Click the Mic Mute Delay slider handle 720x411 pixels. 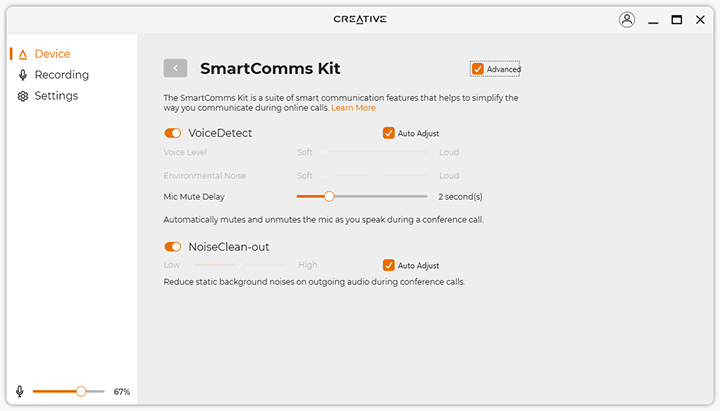point(329,197)
